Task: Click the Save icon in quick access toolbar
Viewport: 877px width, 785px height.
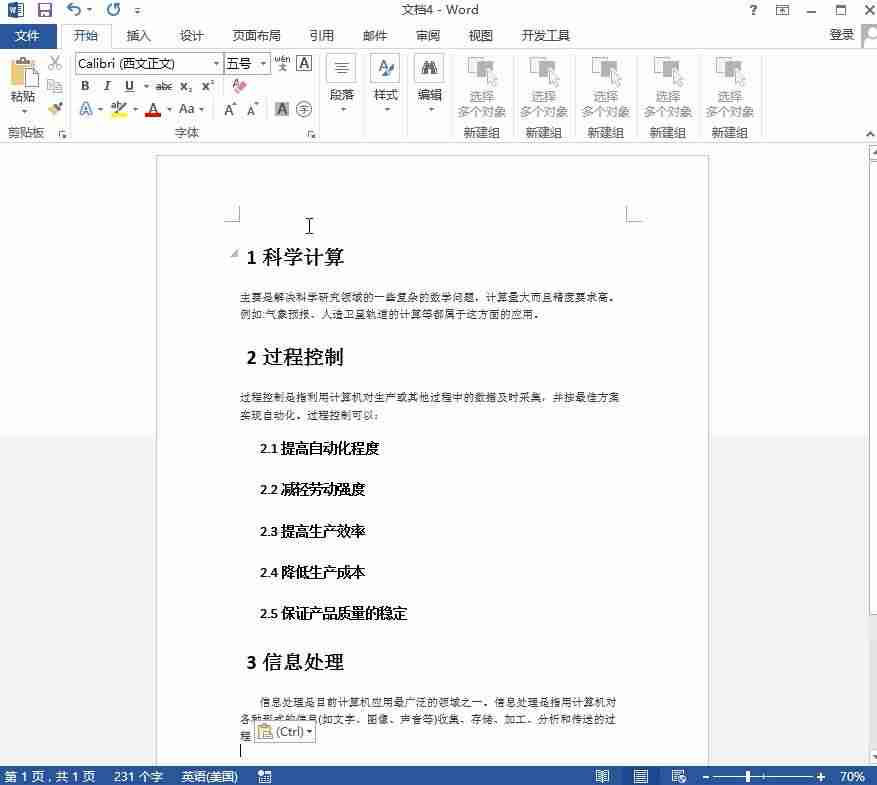Action: 44,10
